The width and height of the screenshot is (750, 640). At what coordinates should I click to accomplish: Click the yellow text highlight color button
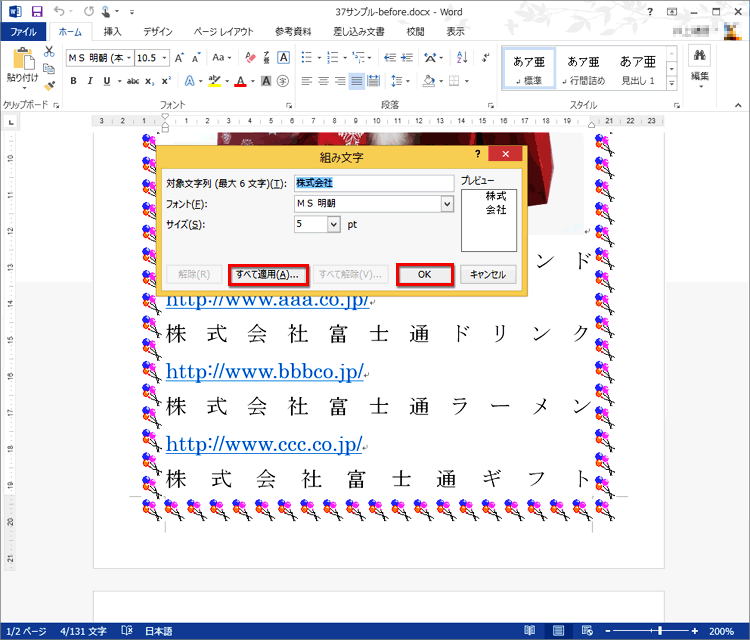pyautogui.click(x=215, y=81)
